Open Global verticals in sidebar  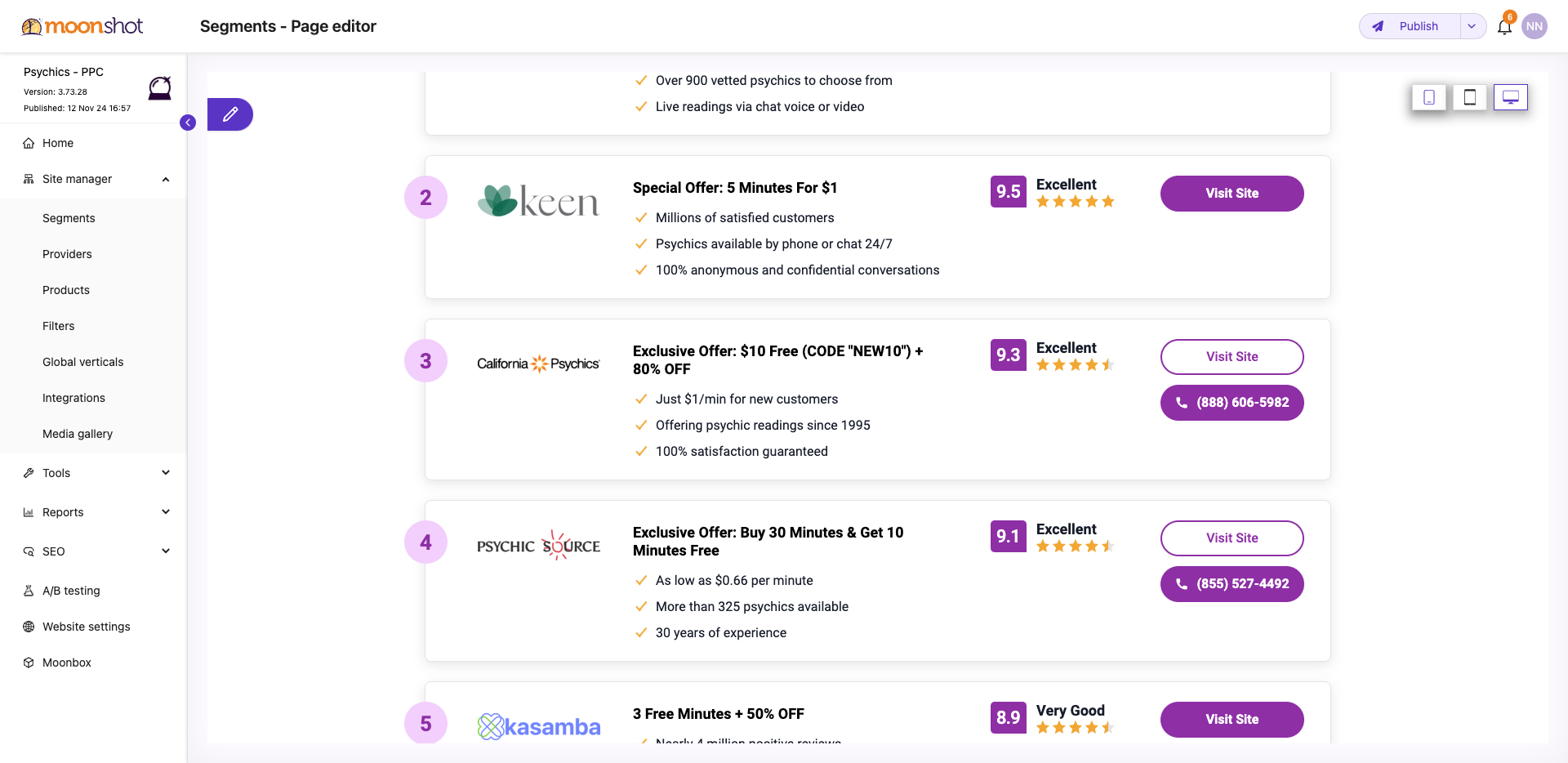83,362
